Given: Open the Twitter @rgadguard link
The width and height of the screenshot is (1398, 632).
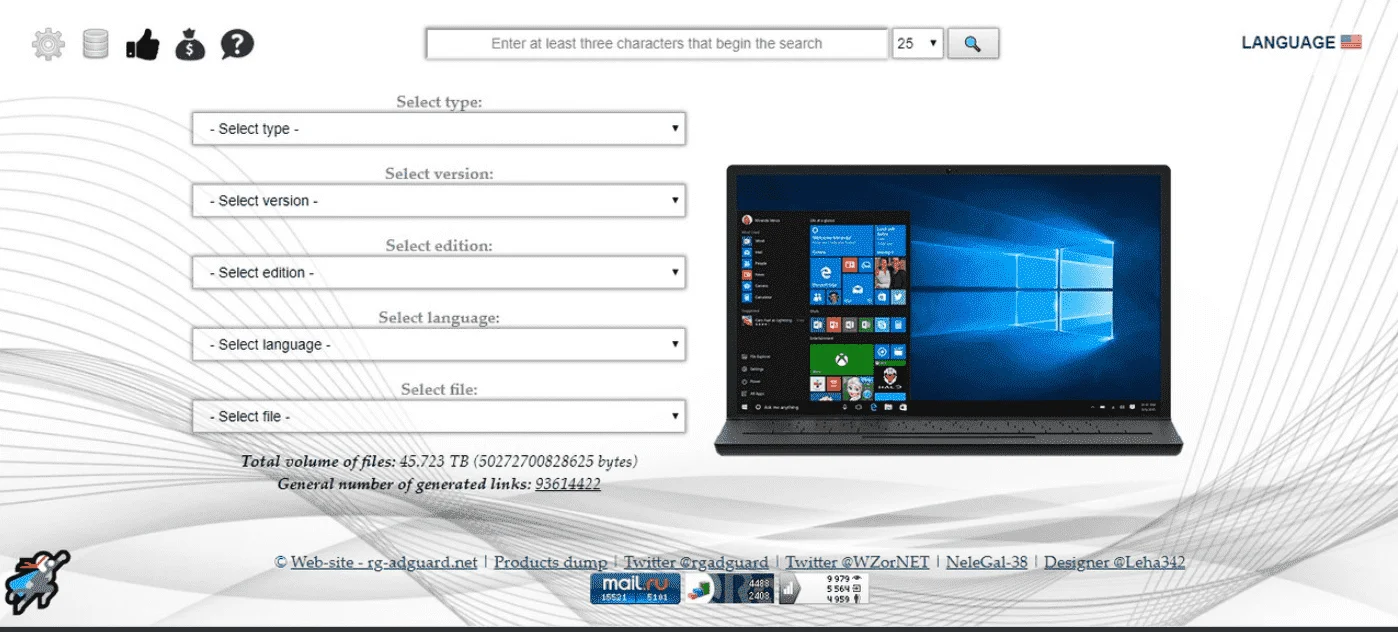Looking at the screenshot, I should [696, 562].
